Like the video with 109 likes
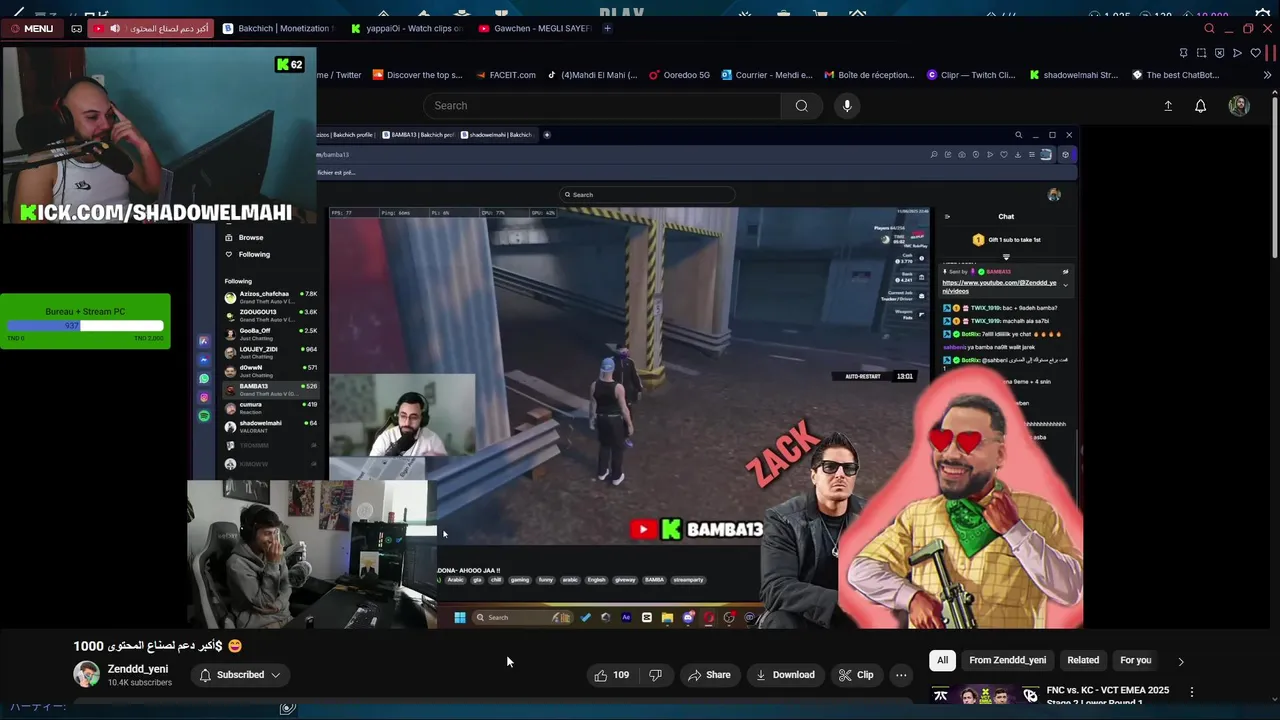 (x=611, y=675)
